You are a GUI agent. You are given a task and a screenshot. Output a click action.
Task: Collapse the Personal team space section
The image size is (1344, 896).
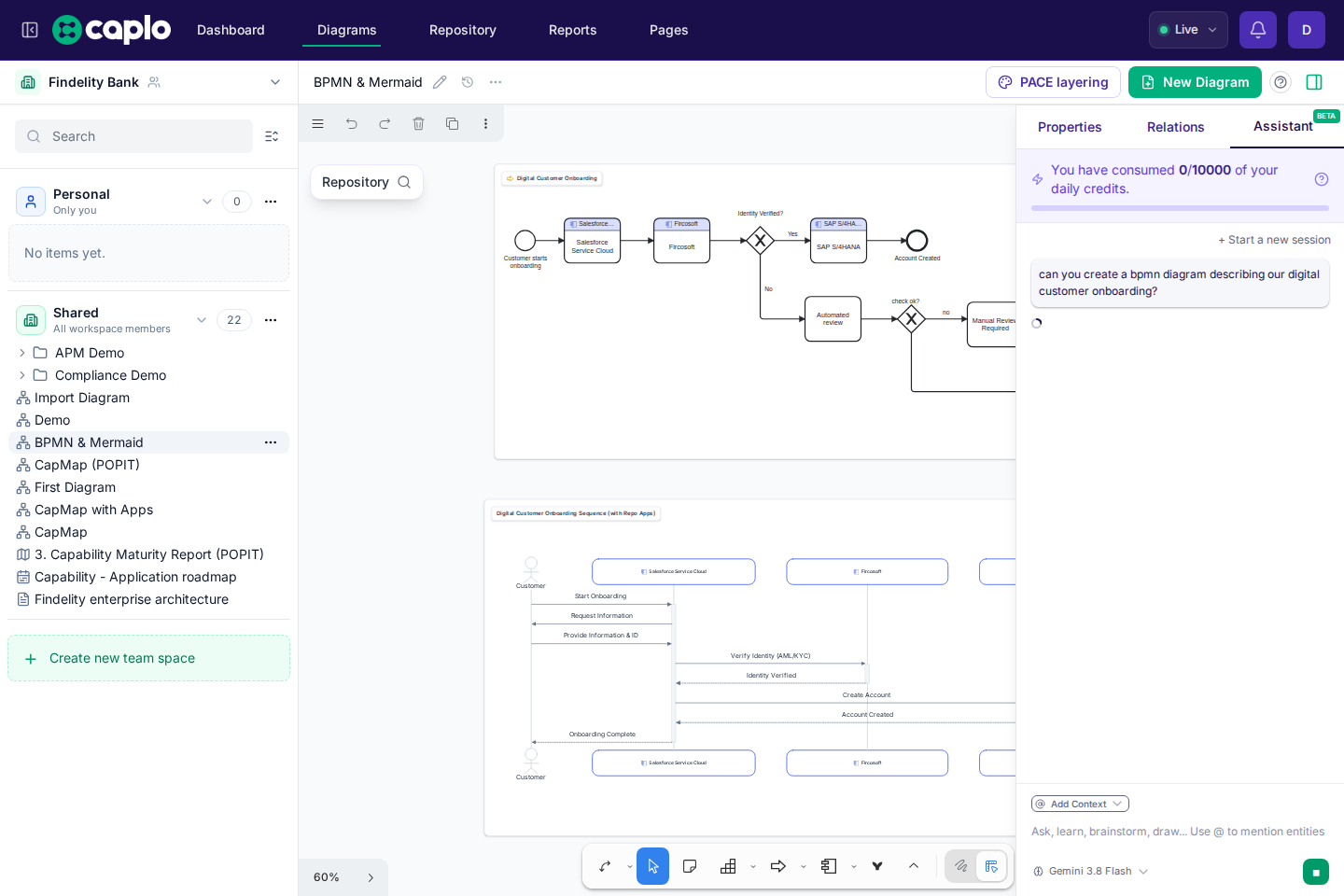(207, 202)
